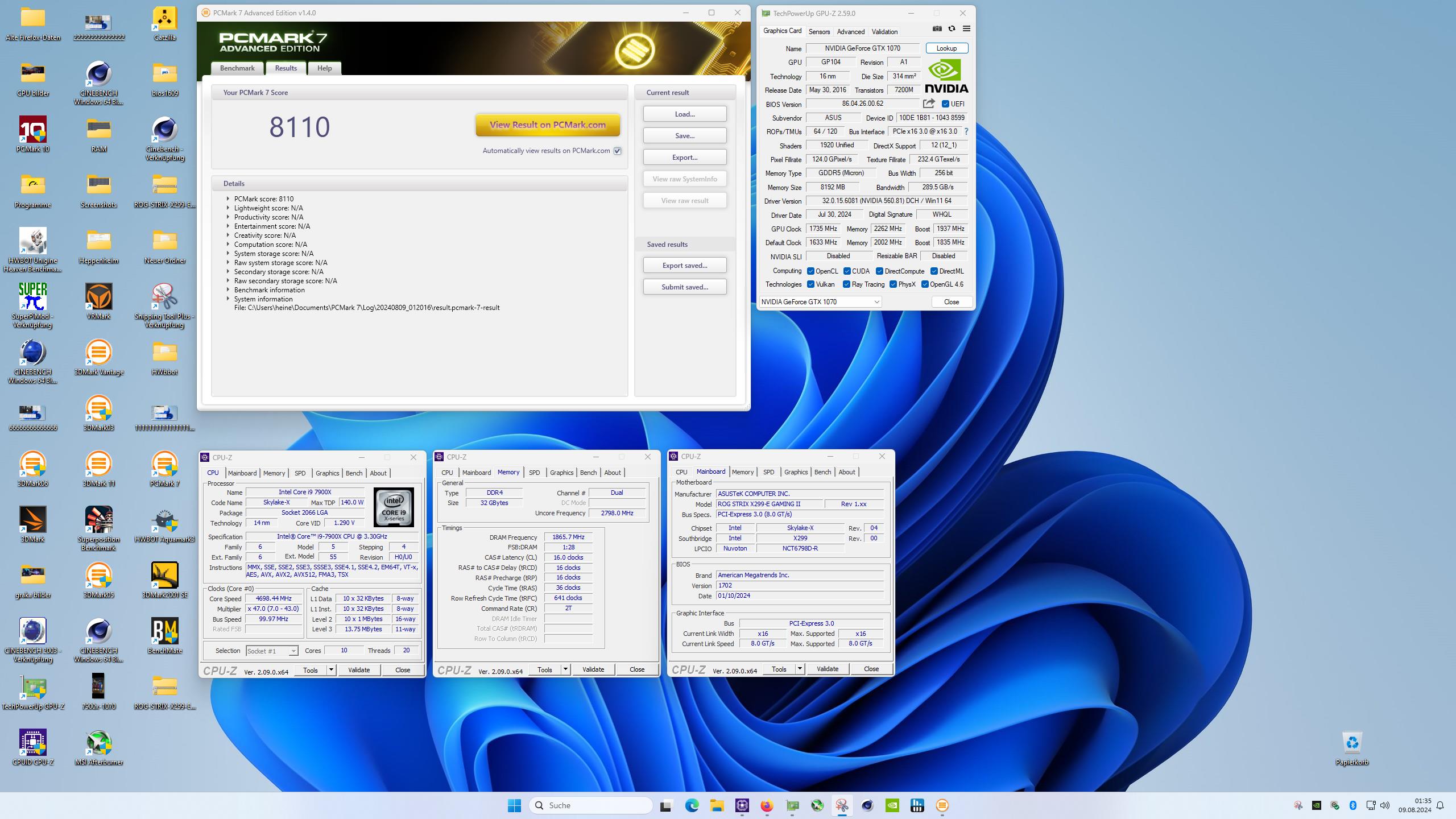Open PCMark 7 desktop icon
The height and width of the screenshot is (819, 1456).
[x=165, y=469]
